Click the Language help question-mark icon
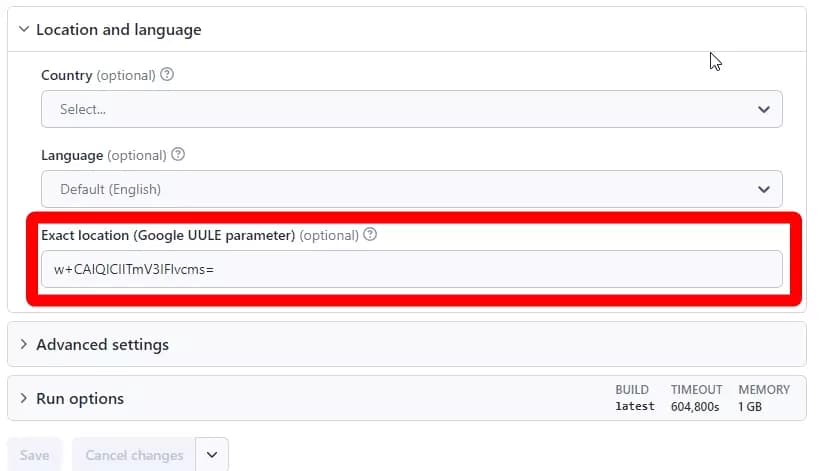The width and height of the screenshot is (834, 471). tap(178, 155)
